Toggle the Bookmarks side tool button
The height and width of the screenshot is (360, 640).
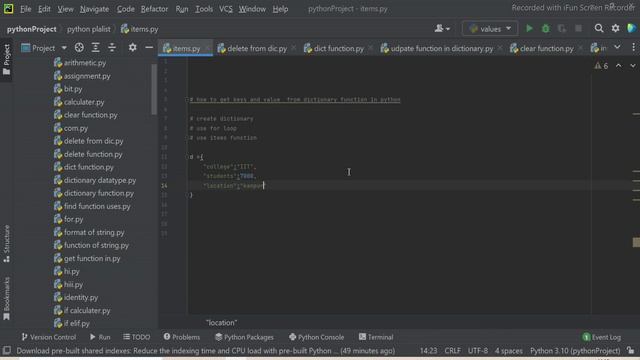(7, 298)
